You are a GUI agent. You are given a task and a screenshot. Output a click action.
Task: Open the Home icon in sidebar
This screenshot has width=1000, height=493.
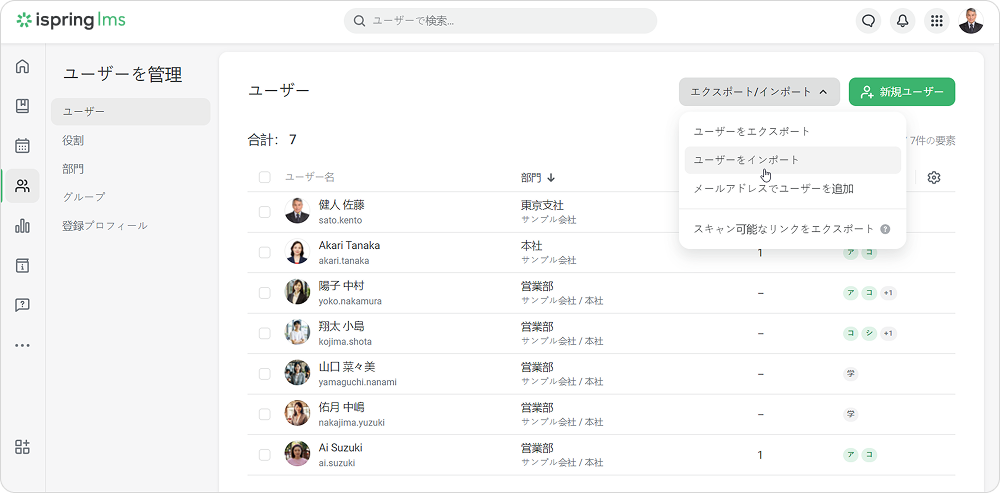coord(22,67)
